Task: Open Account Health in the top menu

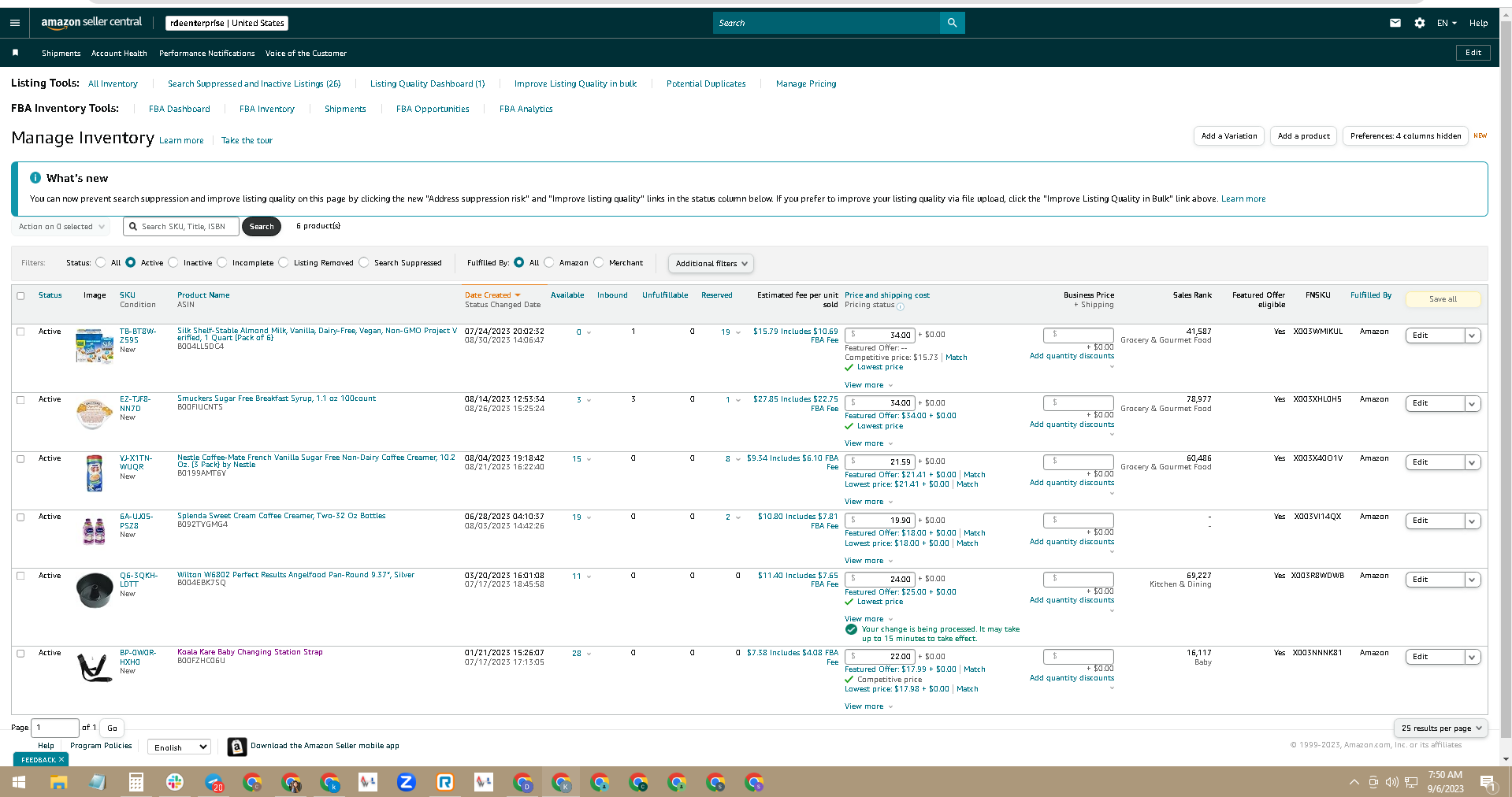Action: coord(119,54)
